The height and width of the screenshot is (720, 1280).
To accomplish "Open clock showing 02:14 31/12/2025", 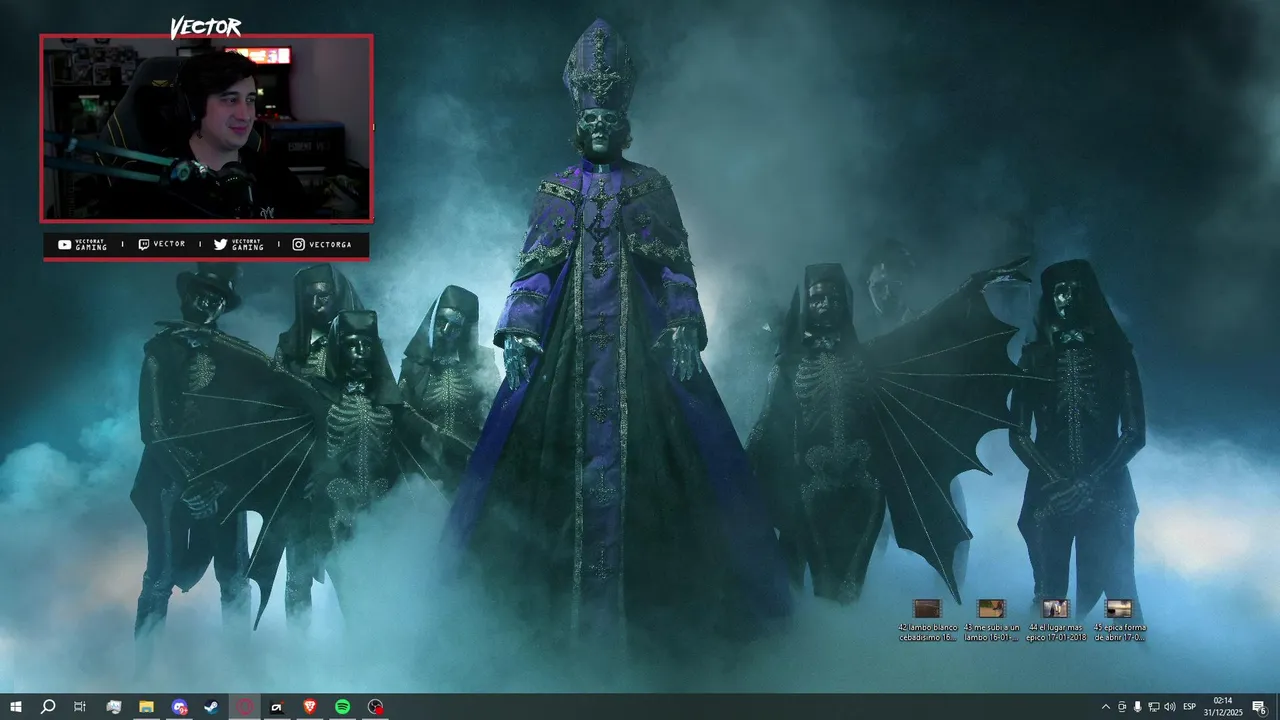I will click(1222, 707).
